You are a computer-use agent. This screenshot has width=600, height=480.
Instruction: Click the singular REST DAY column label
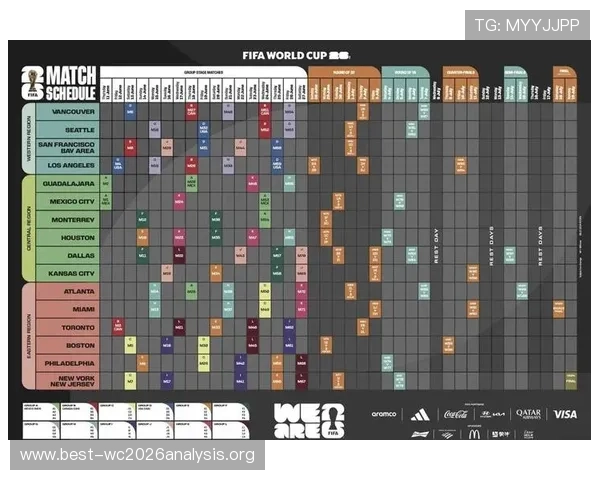coord(436,246)
